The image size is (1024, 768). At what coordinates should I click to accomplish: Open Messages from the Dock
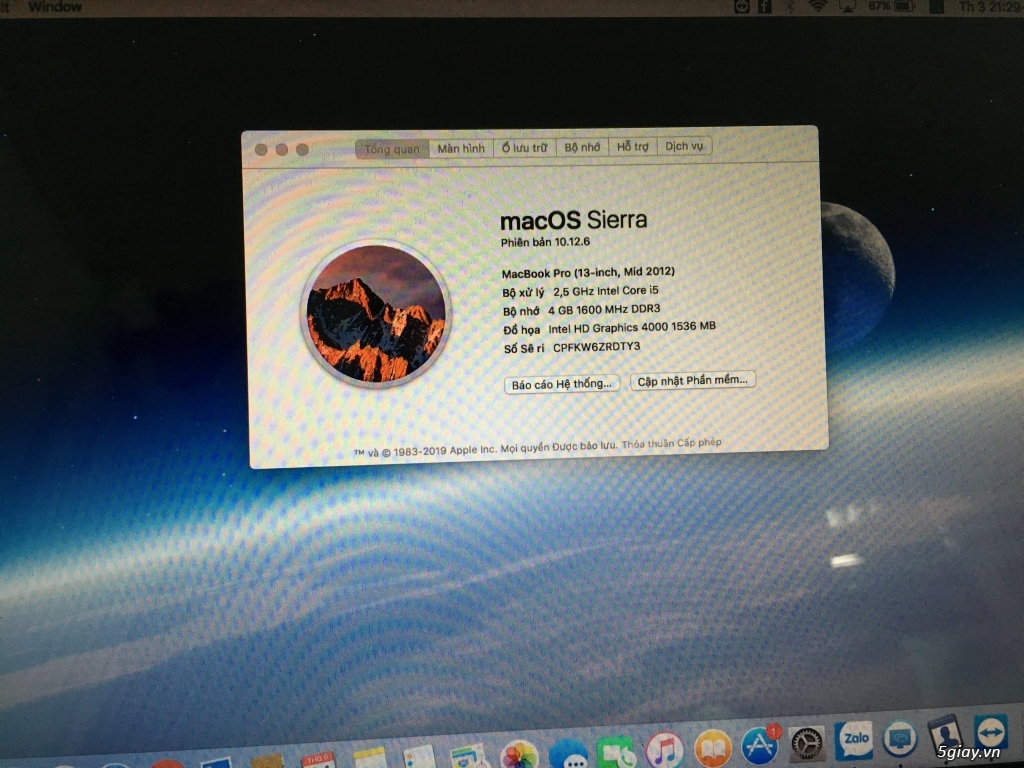point(568,754)
